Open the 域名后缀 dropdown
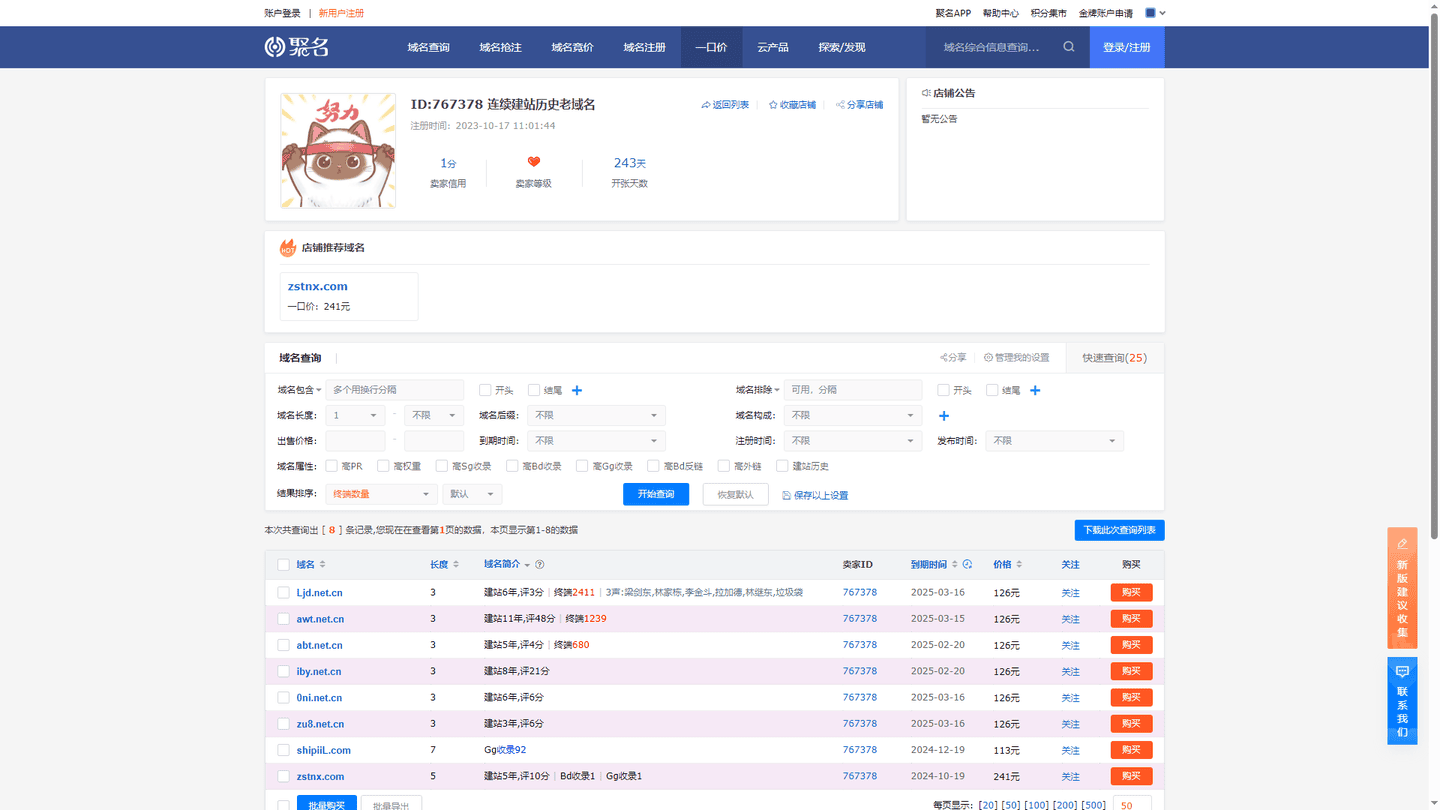1440x810 pixels. coord(596,416)
